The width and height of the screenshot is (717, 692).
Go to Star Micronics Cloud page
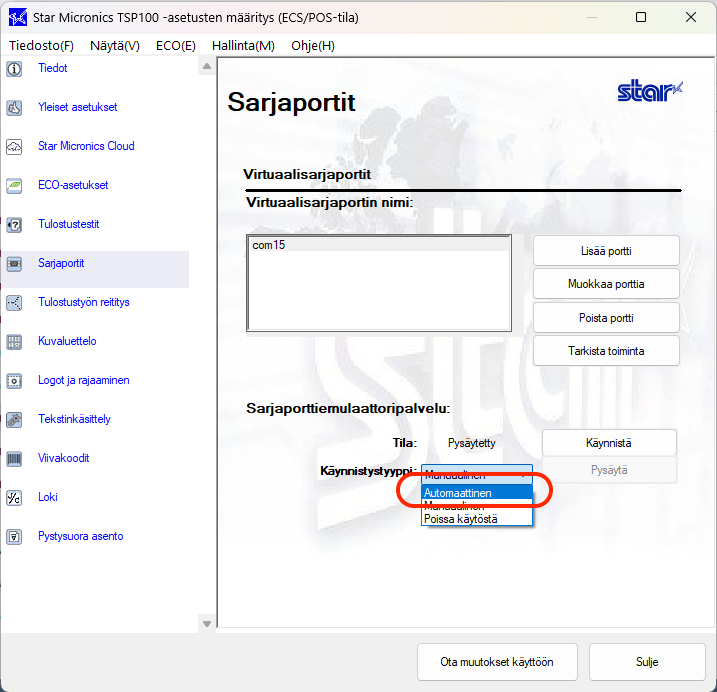pos(86,146)
